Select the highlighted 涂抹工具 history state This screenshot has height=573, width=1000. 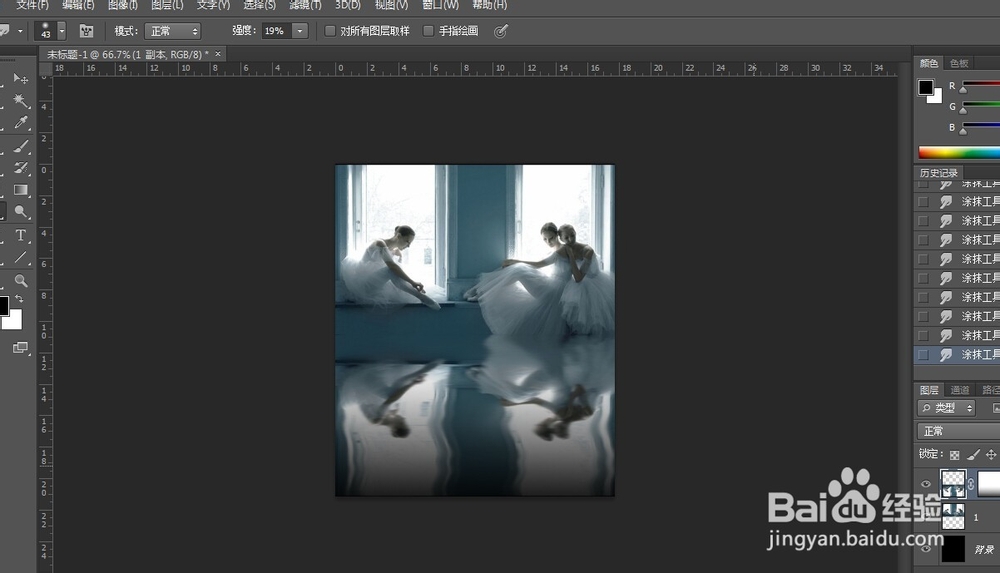coord(957,354)
